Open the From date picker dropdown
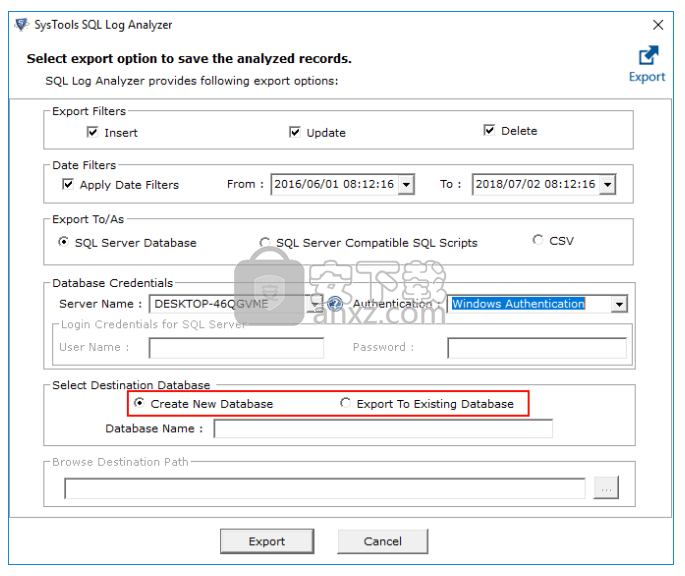This screenshot has height=576, width=685. click(406, 184)
